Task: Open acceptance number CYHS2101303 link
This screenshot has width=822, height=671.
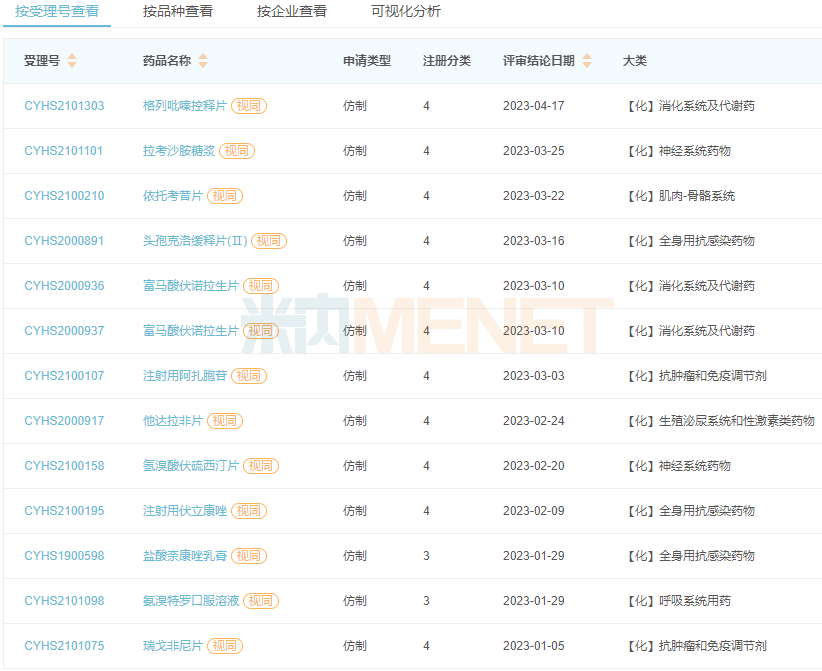Action: pos(64,106)
